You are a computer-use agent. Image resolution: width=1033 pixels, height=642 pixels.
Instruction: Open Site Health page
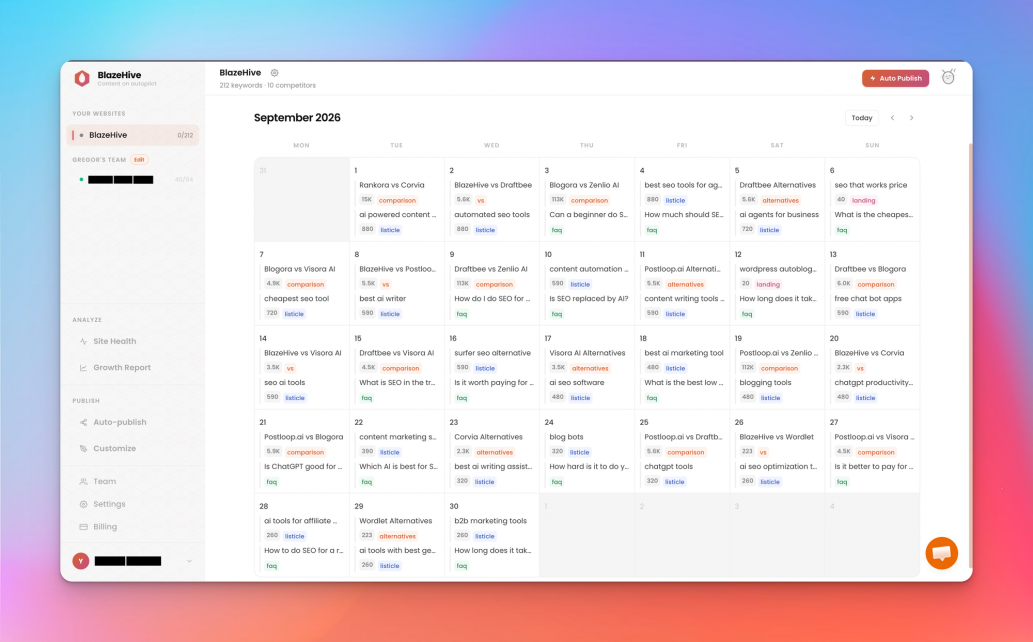pyautogui.click(x=115, y=341)
